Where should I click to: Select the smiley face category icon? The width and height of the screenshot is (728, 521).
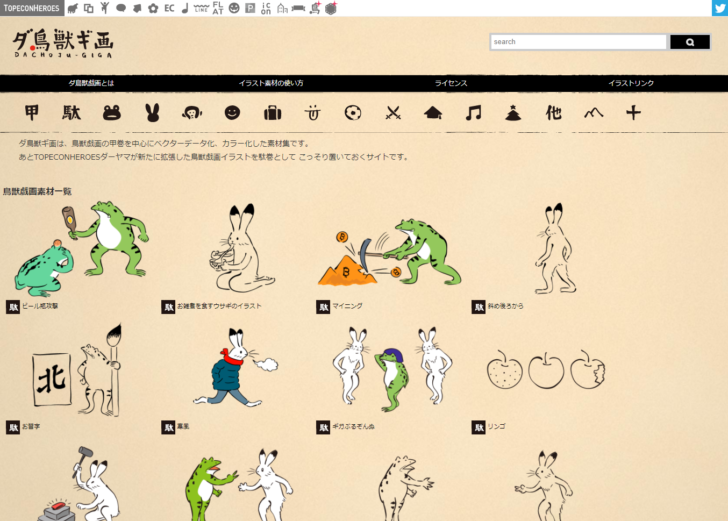[232, 113]
